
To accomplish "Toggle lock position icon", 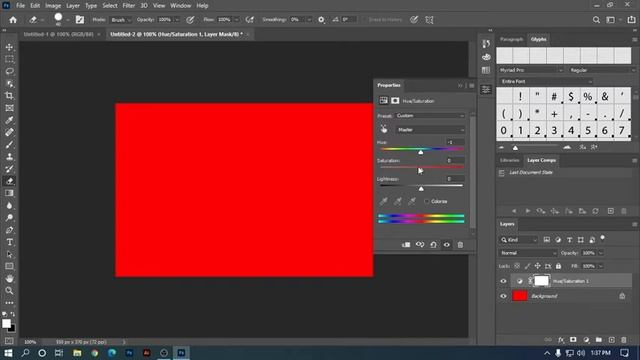I will point(538,266).
